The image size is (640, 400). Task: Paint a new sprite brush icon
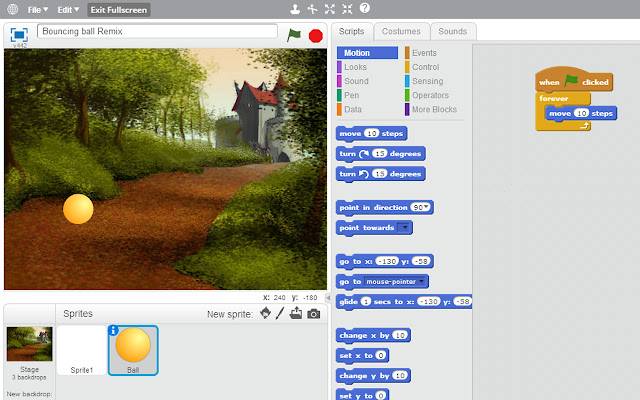click(x=280, y=313)
